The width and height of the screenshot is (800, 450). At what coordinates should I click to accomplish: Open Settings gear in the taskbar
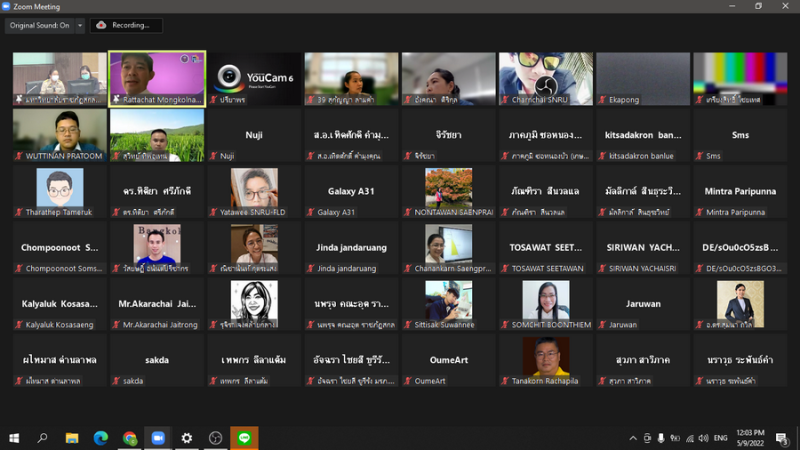(x=187, y=438)
